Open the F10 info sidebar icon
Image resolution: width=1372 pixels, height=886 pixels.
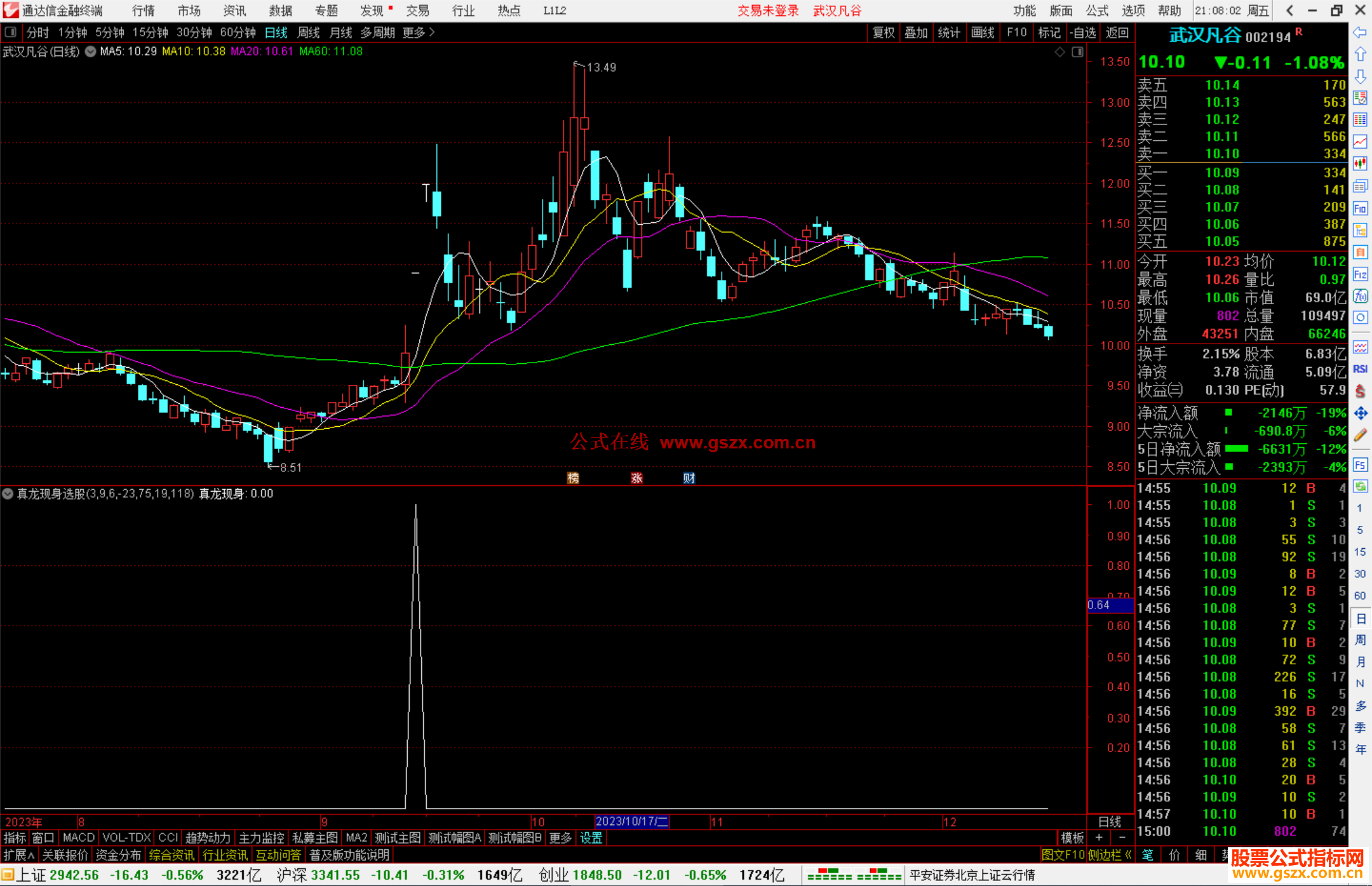1360,208
